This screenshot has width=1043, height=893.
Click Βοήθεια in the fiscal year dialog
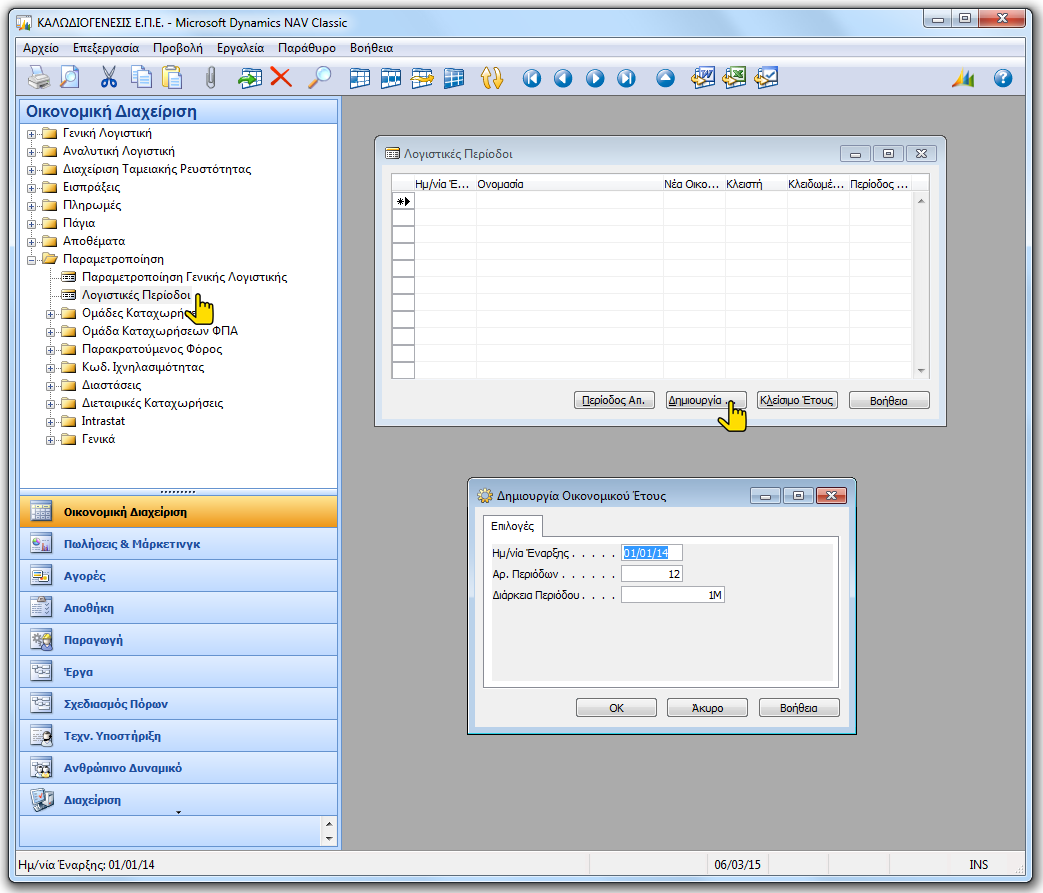click(x=799, y=708)
